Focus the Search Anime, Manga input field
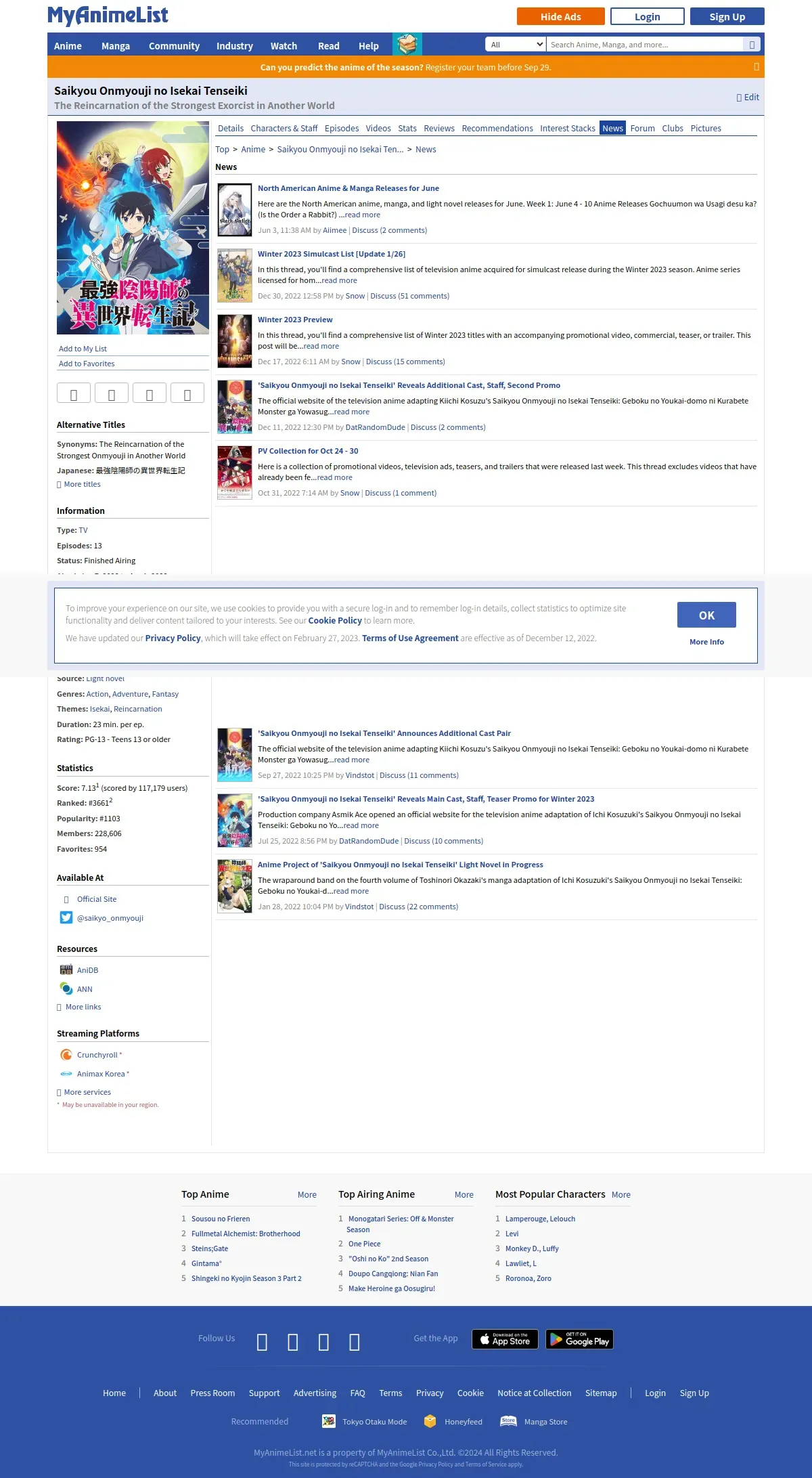 644,45
